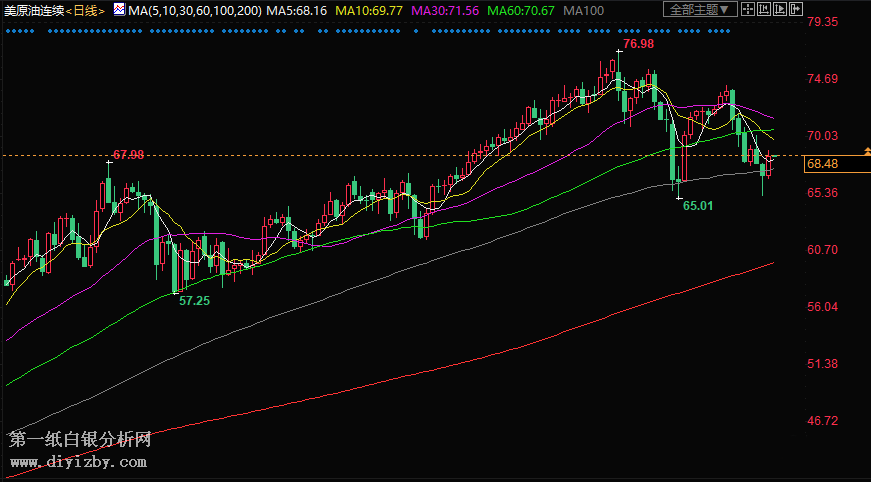
Task: Select the 美原油连续 contract title
Action: pyautogui.click(x=33, y=10)
